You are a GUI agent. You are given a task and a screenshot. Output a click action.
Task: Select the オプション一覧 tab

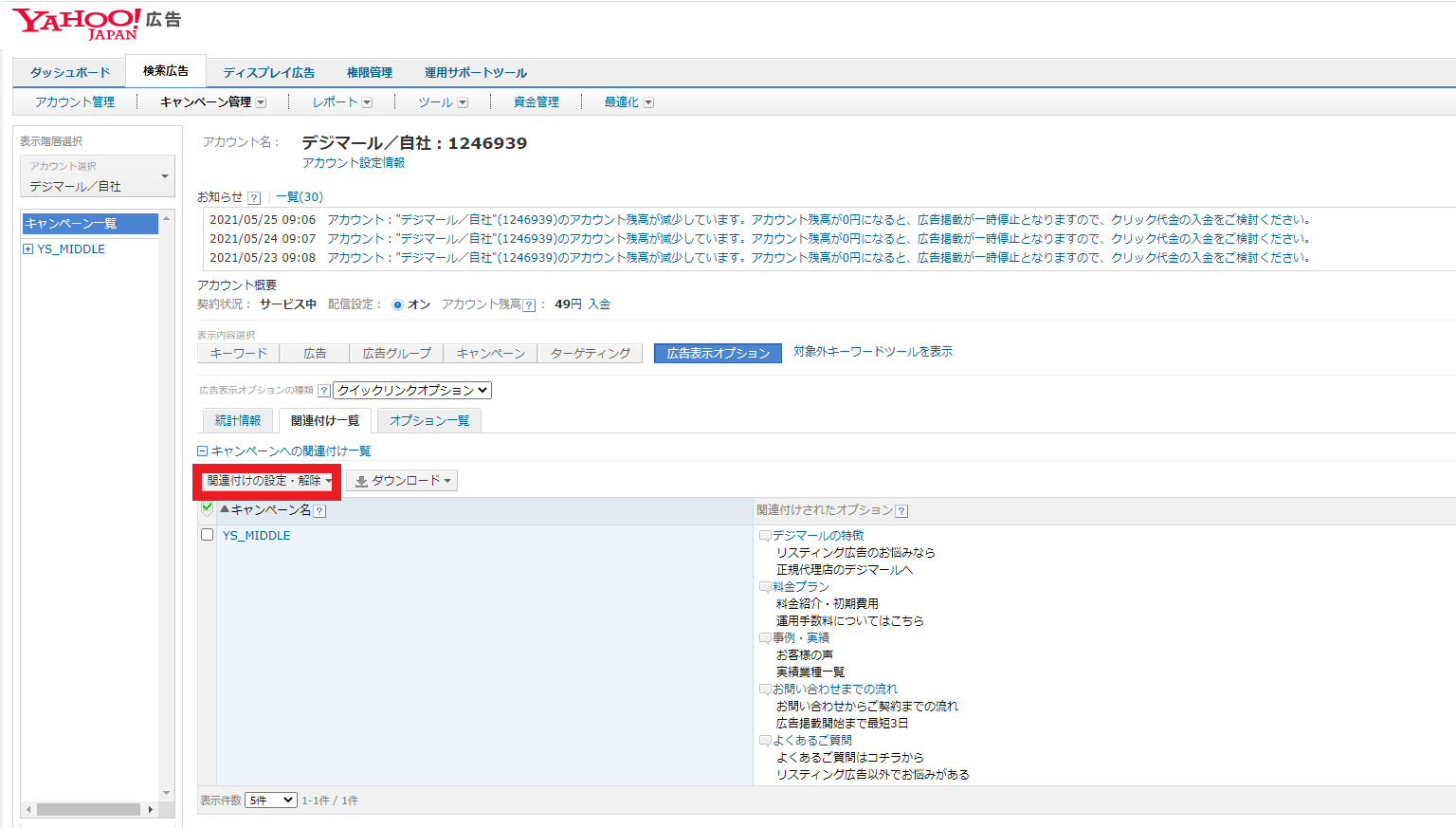point(429,421)
